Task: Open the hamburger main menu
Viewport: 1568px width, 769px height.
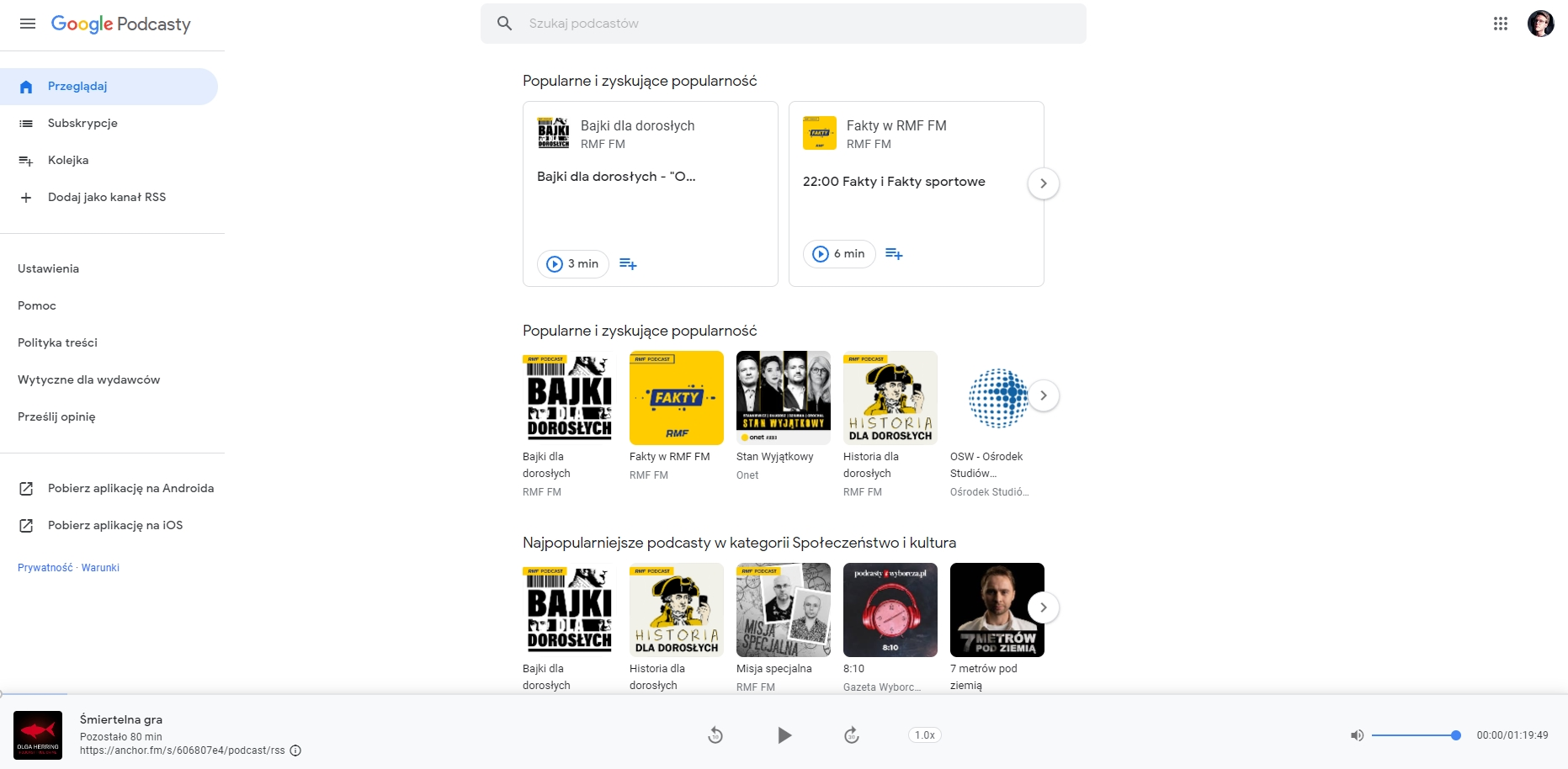Action: click(x=28, y=24)
